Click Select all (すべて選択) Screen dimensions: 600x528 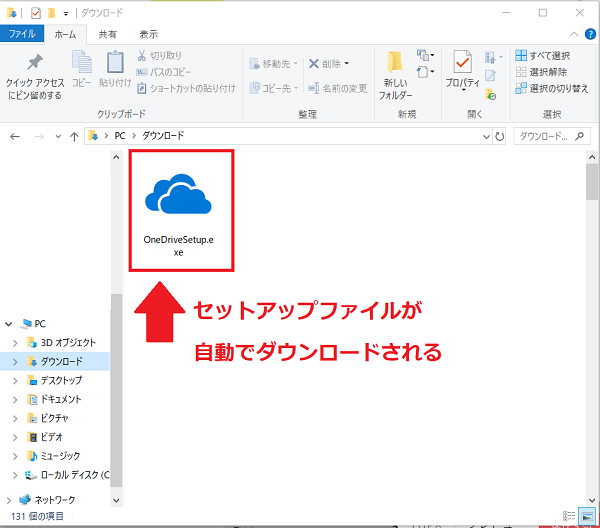[x=542, y=55]
